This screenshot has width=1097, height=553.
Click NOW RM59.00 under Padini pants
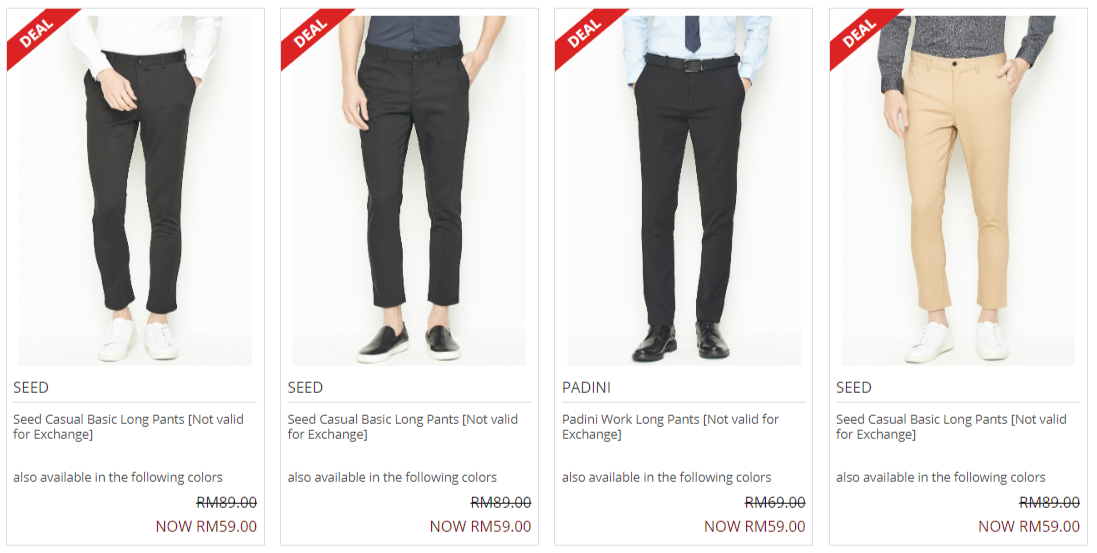tap(755, 526)
